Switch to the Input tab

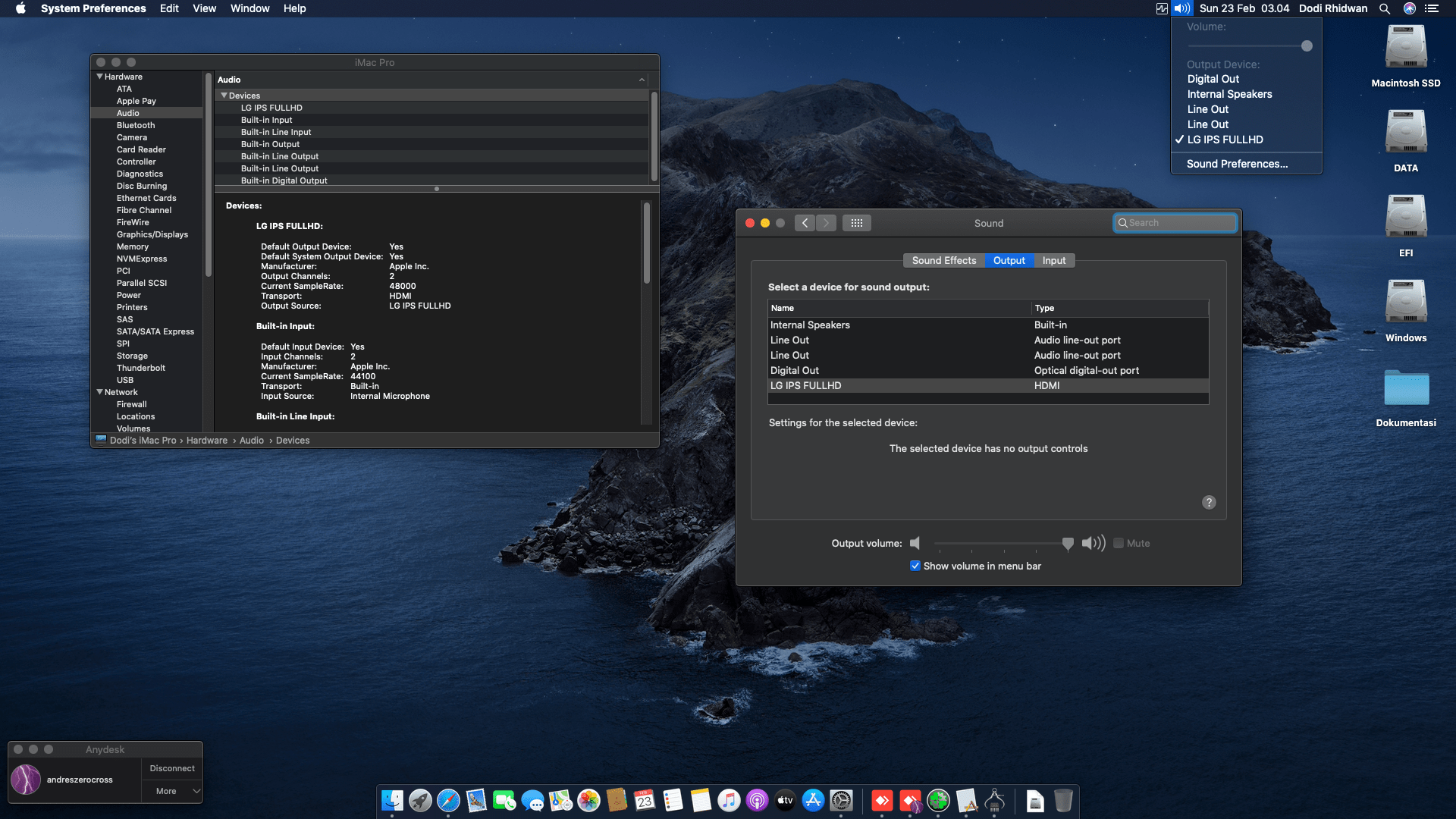[1054, 260]
